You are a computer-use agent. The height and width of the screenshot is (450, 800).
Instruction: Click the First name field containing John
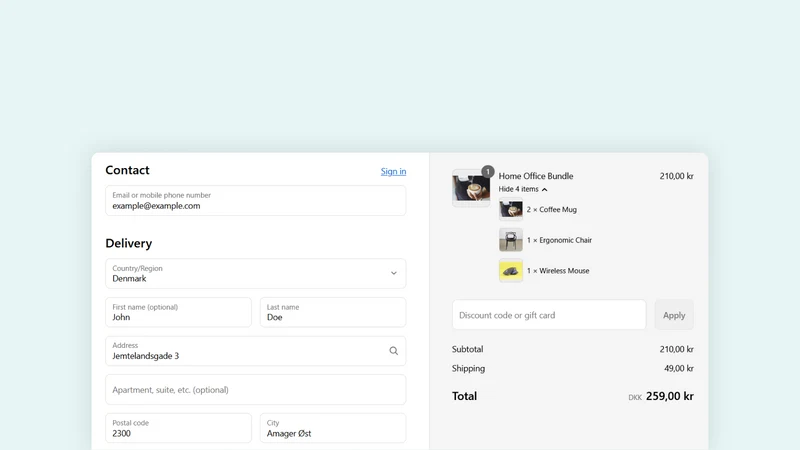point(179,312)
